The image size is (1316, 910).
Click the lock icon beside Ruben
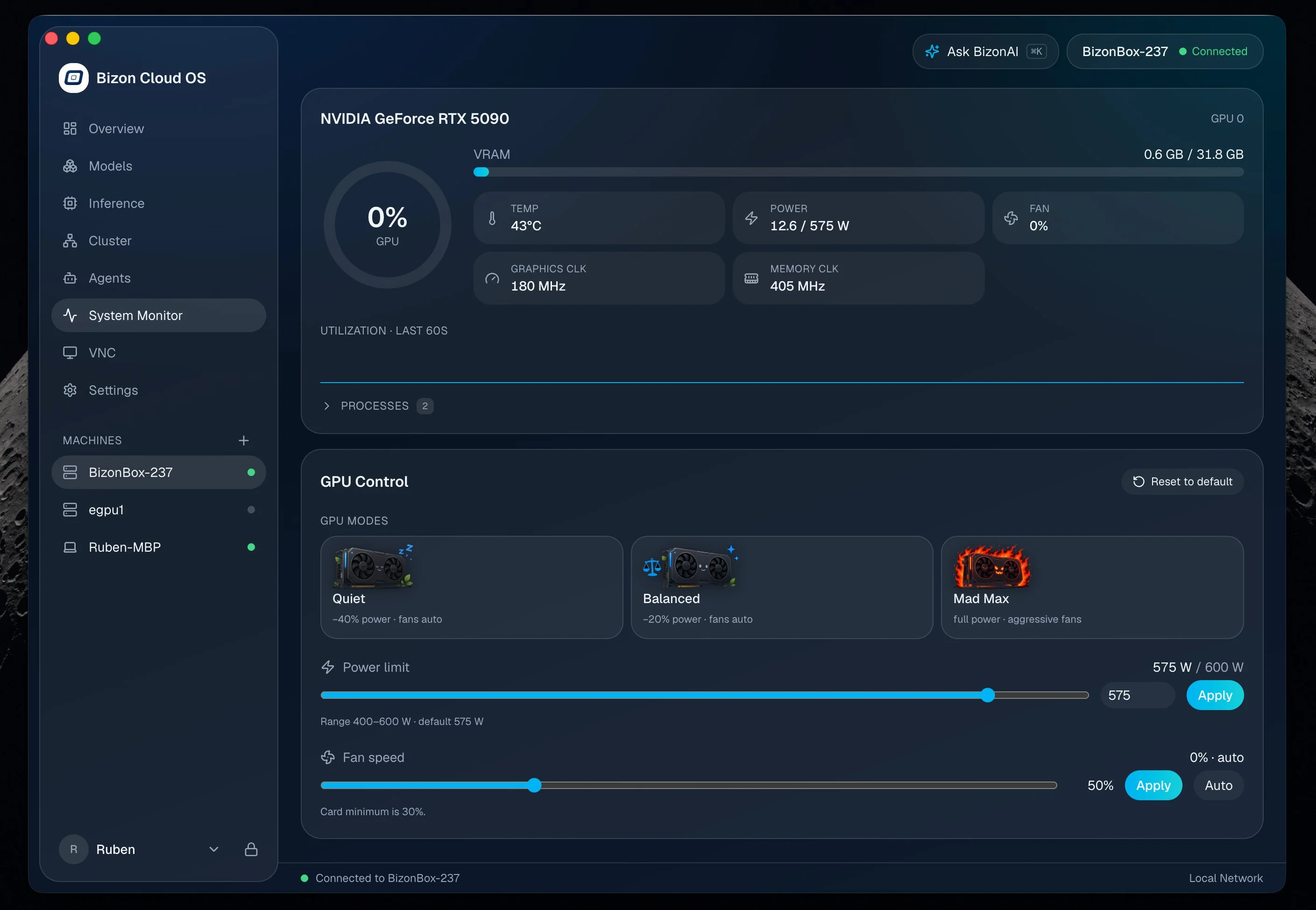(251, 849)
